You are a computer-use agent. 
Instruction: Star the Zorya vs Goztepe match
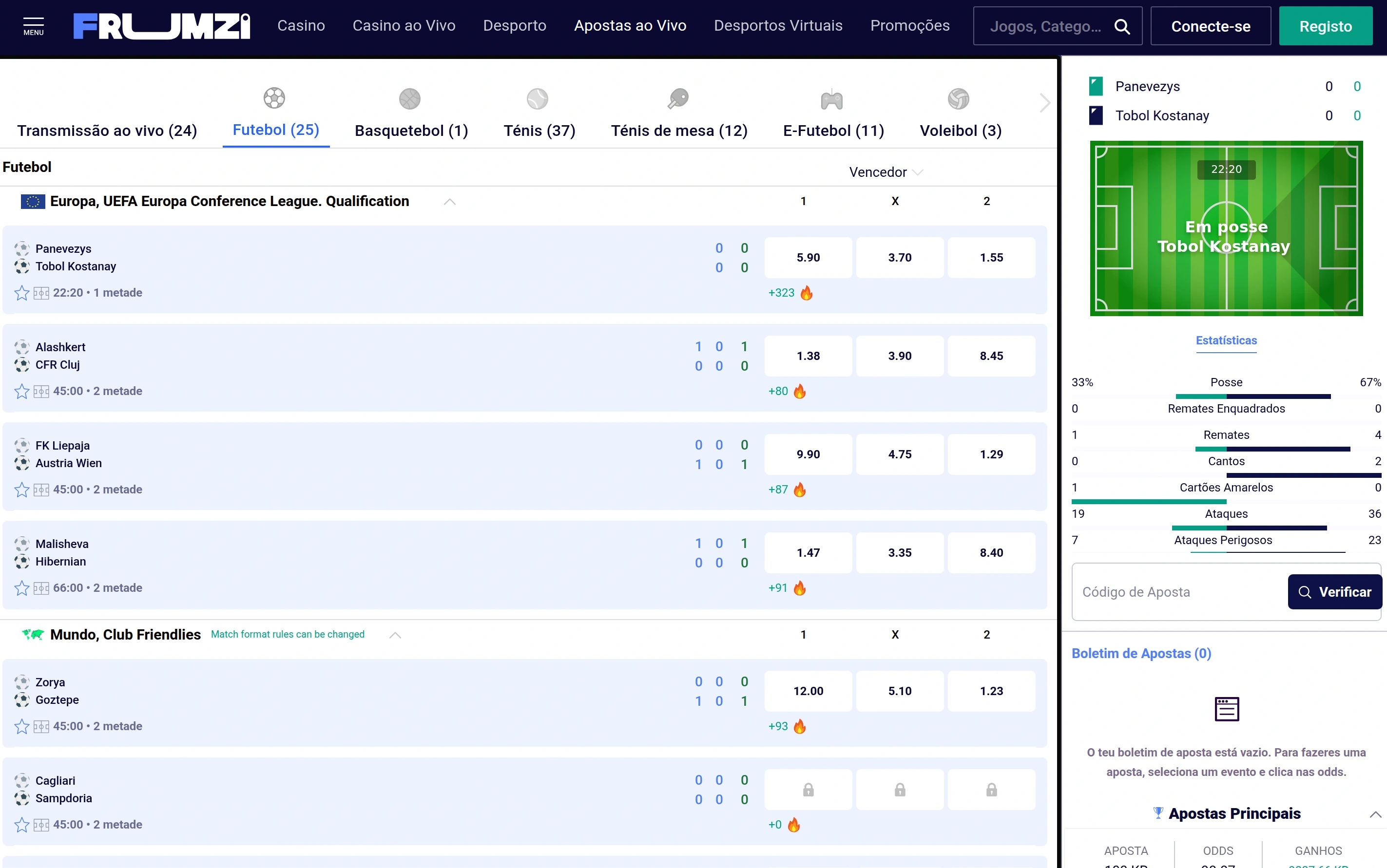pyautogui.click(x=22, y=727)
